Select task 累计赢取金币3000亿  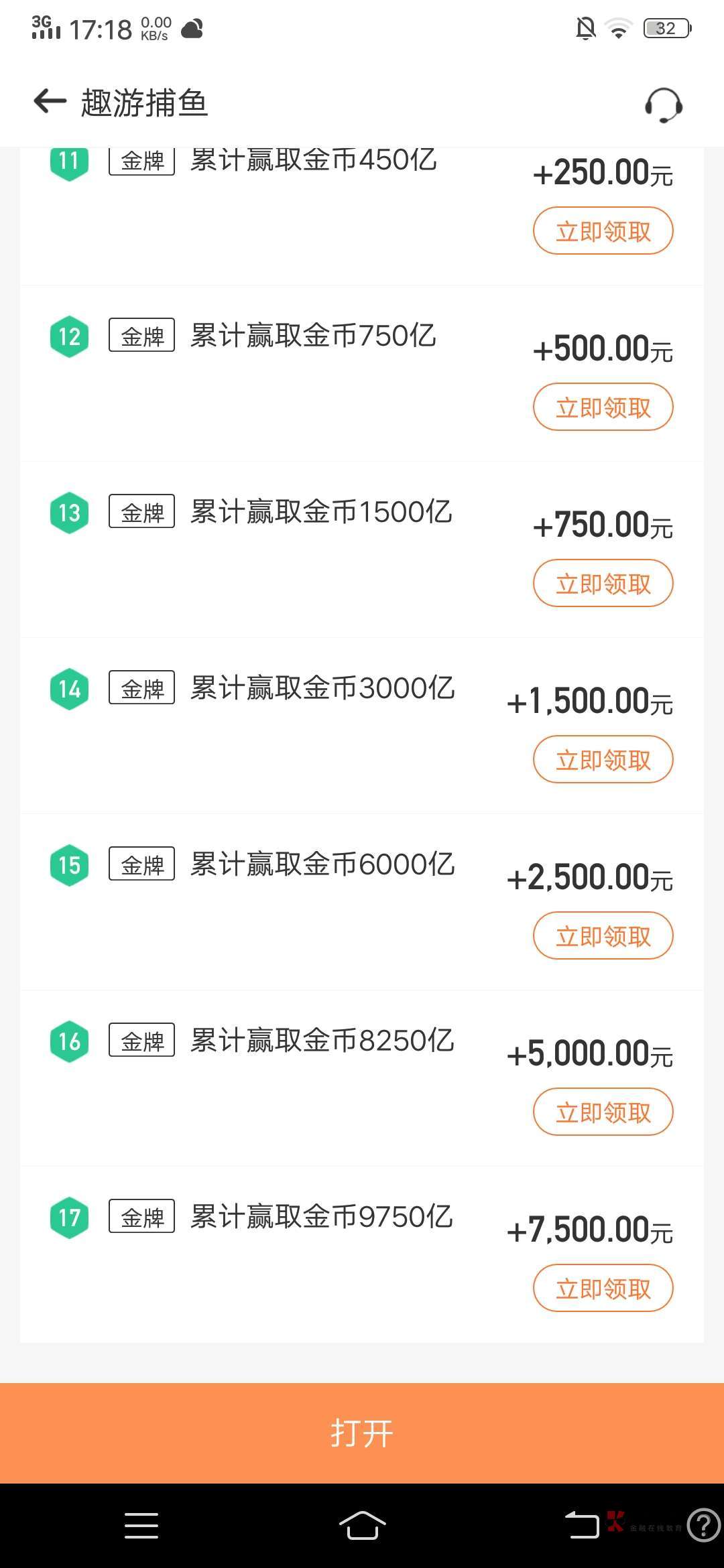point(322,688)
